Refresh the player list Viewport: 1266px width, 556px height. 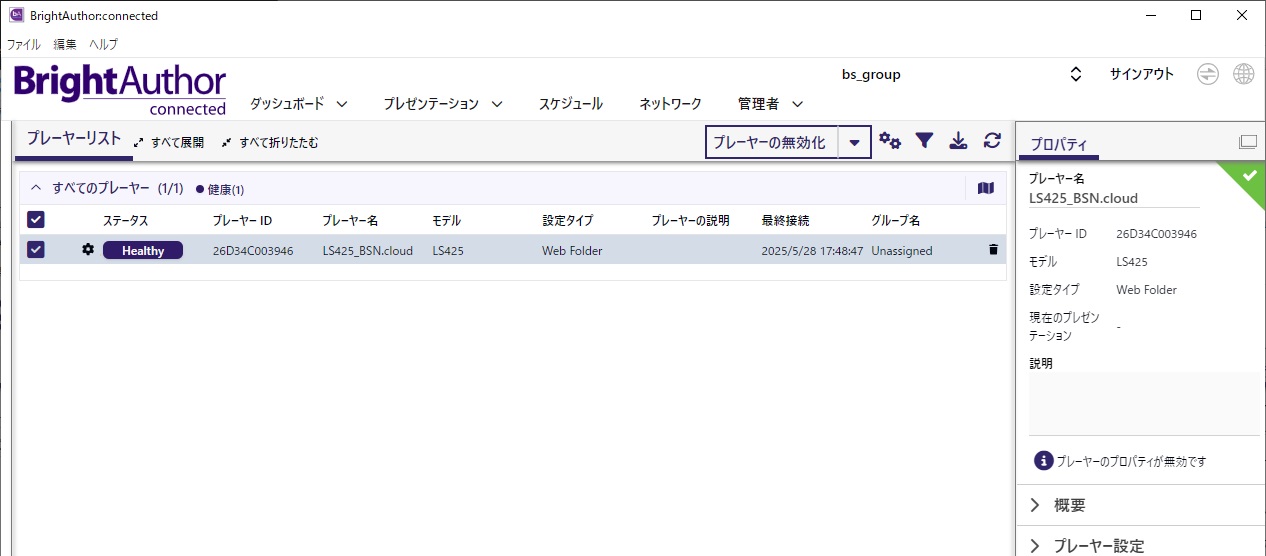click(992, 142)
